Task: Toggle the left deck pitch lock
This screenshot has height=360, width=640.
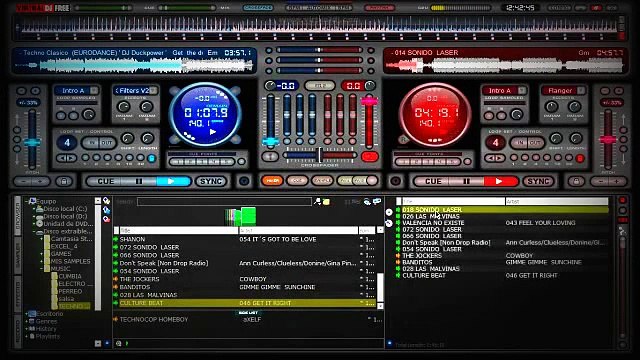Action: (x=64, y=181)
